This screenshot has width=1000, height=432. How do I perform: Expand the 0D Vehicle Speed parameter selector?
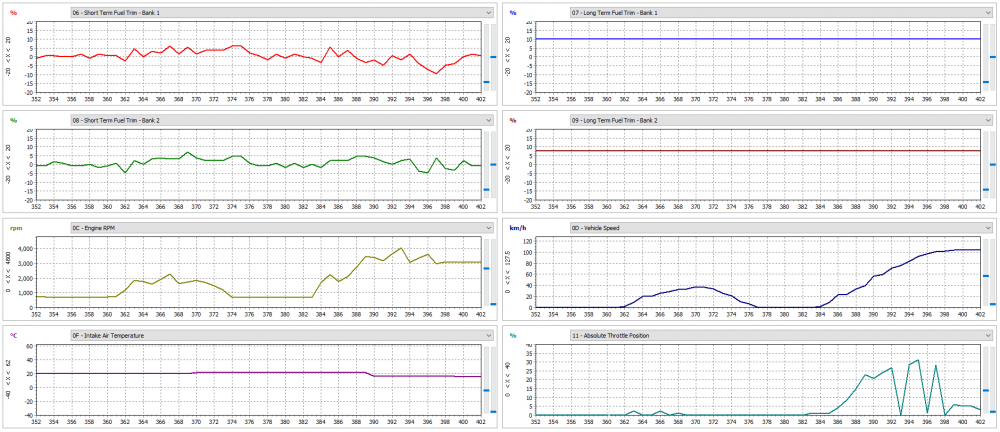pyautogui.click(x=781, y=228)
